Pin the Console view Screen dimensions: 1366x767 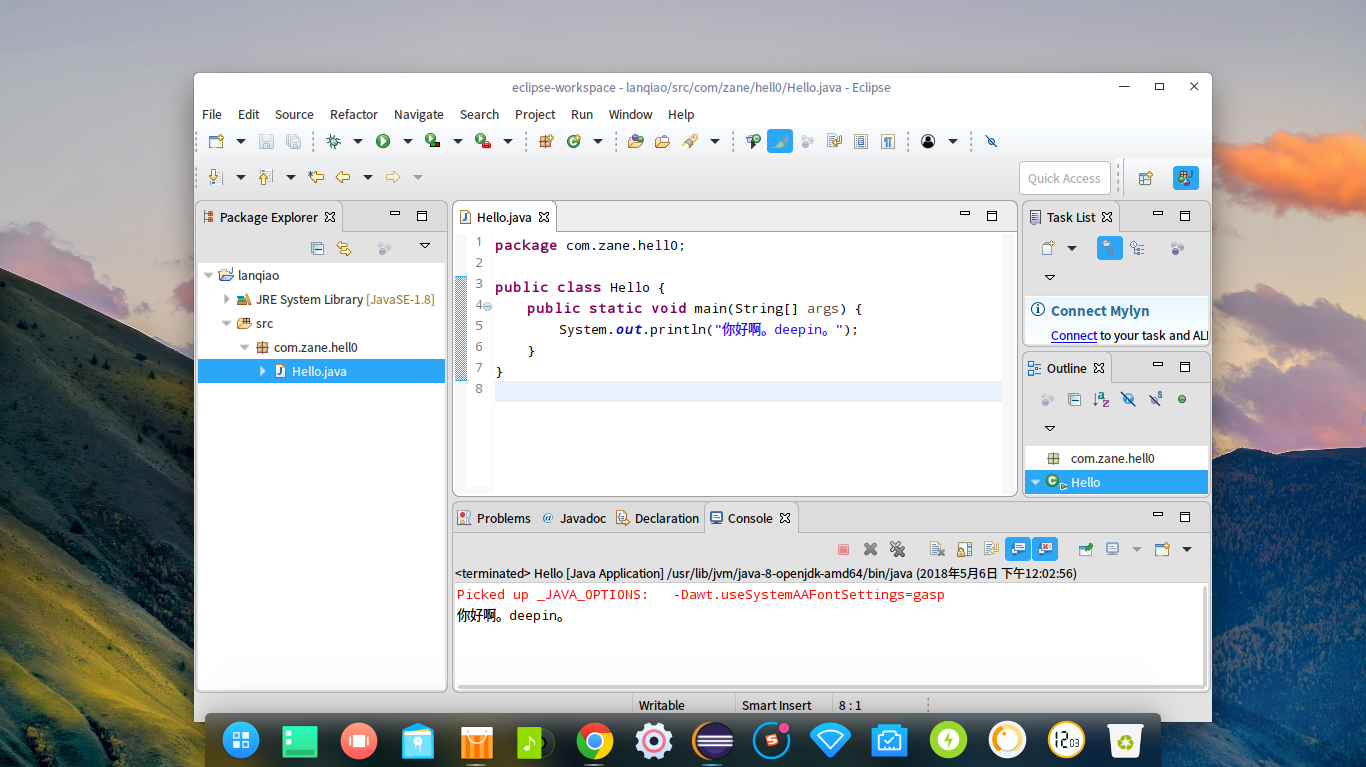[x=1085, y=549]
